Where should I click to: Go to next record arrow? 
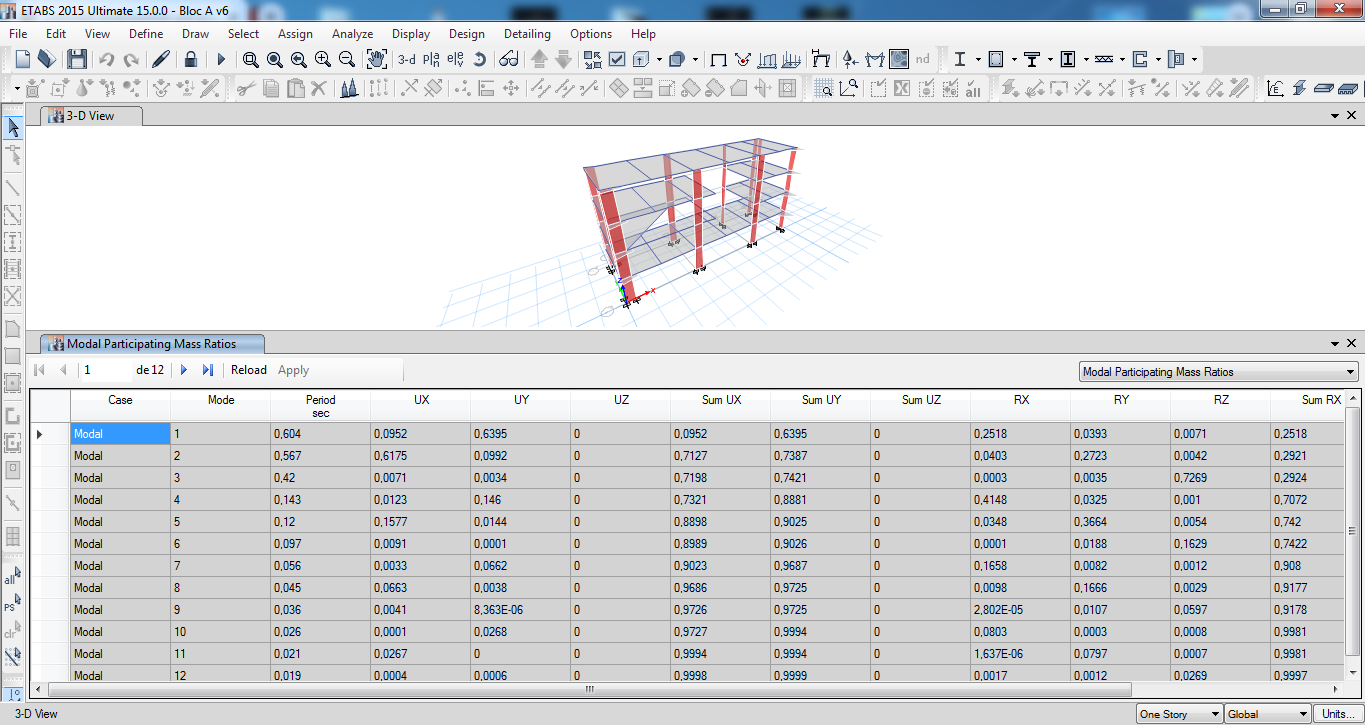[184, 370]
